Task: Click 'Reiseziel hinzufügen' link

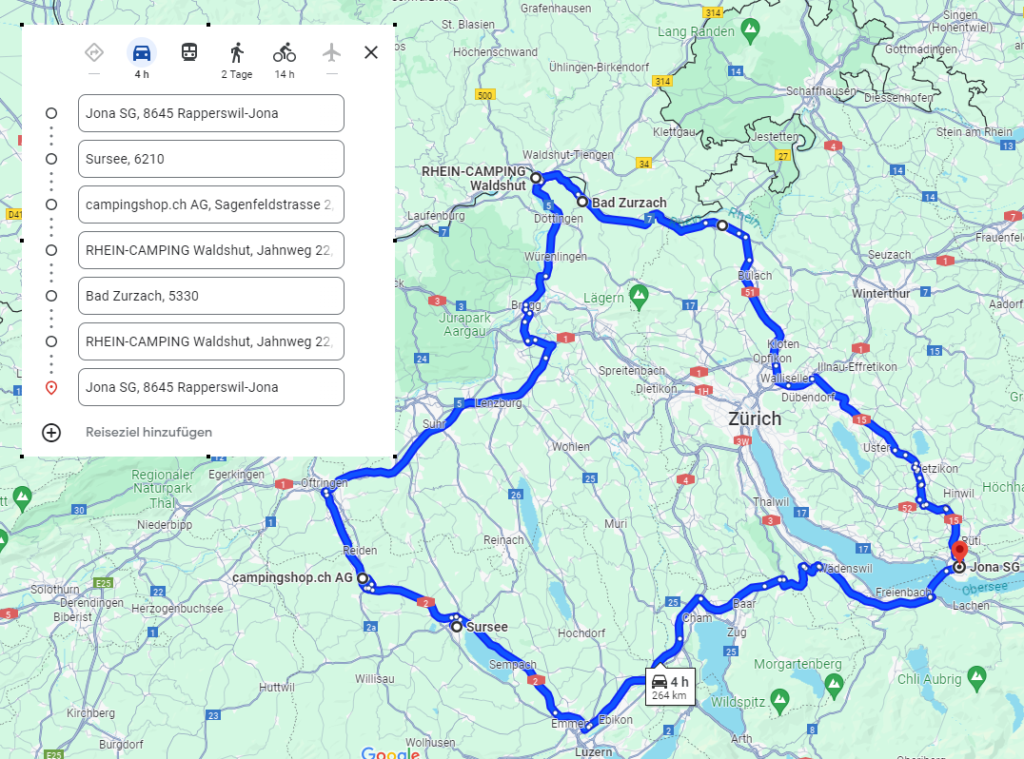Action: (x=149, y=432)
